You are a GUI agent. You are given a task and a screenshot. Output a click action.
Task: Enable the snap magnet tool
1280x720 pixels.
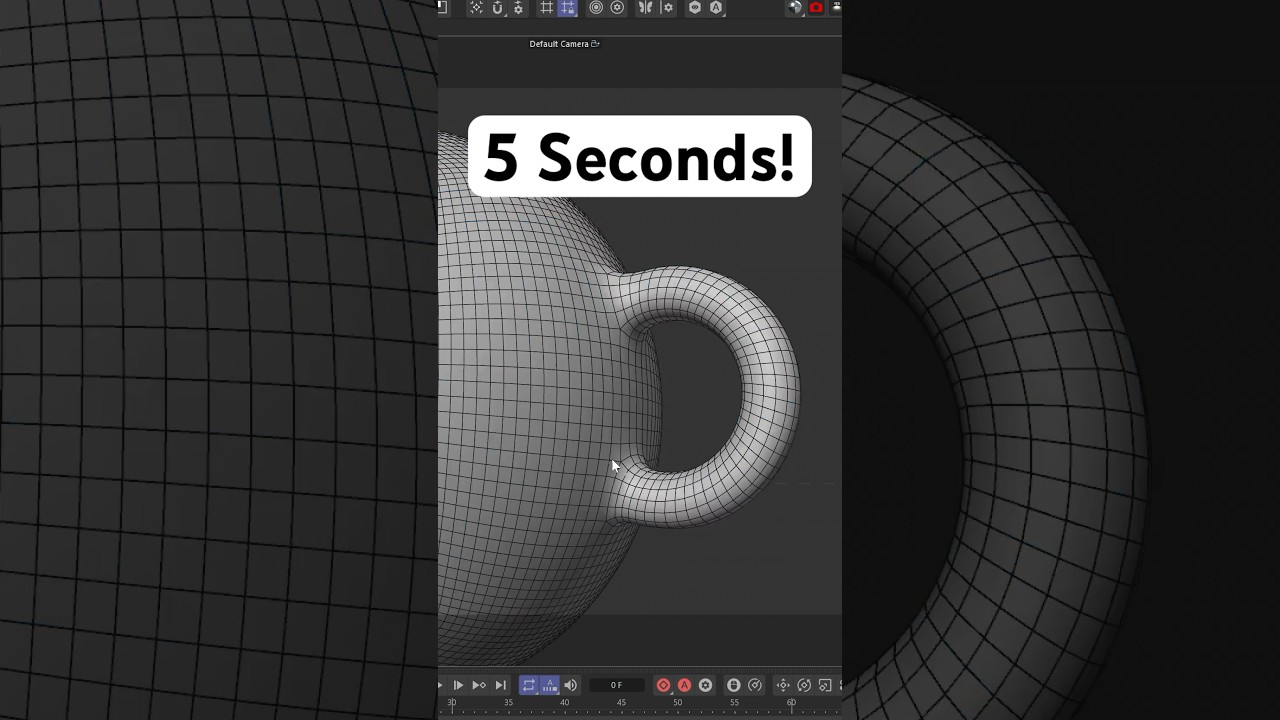click(497, 8)
